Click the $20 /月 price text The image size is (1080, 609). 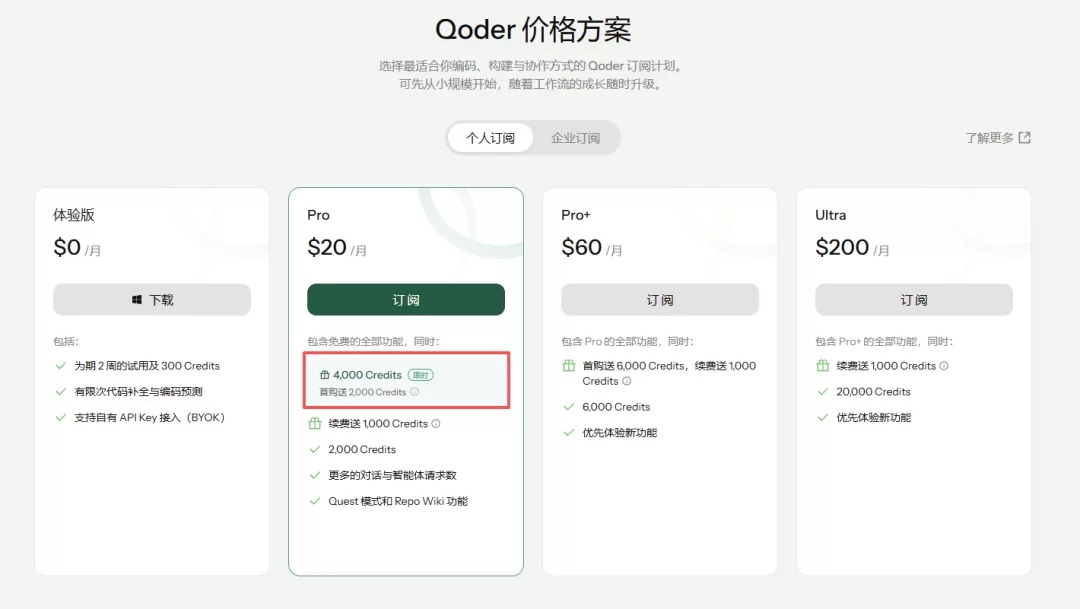coord(337,247)
